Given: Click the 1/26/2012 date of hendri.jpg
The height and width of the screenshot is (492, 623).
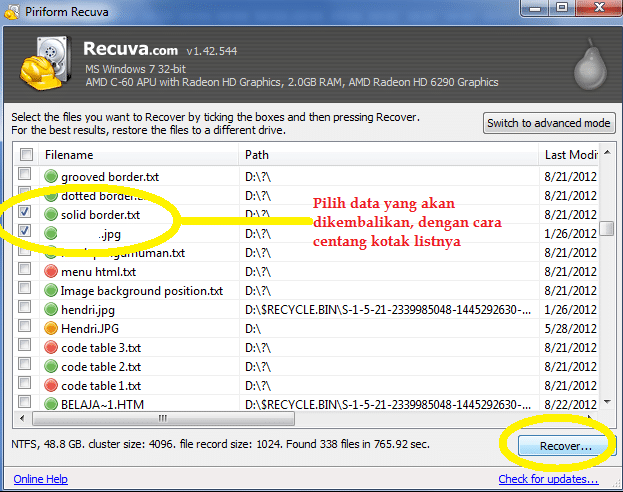Looking at the screenshot, I should (571, 310).
